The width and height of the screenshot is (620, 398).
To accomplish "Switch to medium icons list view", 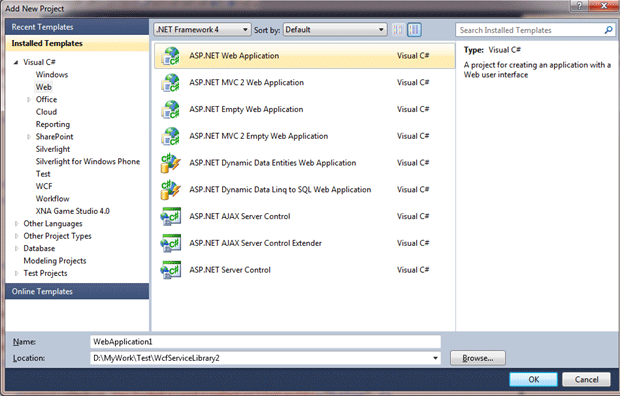I will click(414, 30).
